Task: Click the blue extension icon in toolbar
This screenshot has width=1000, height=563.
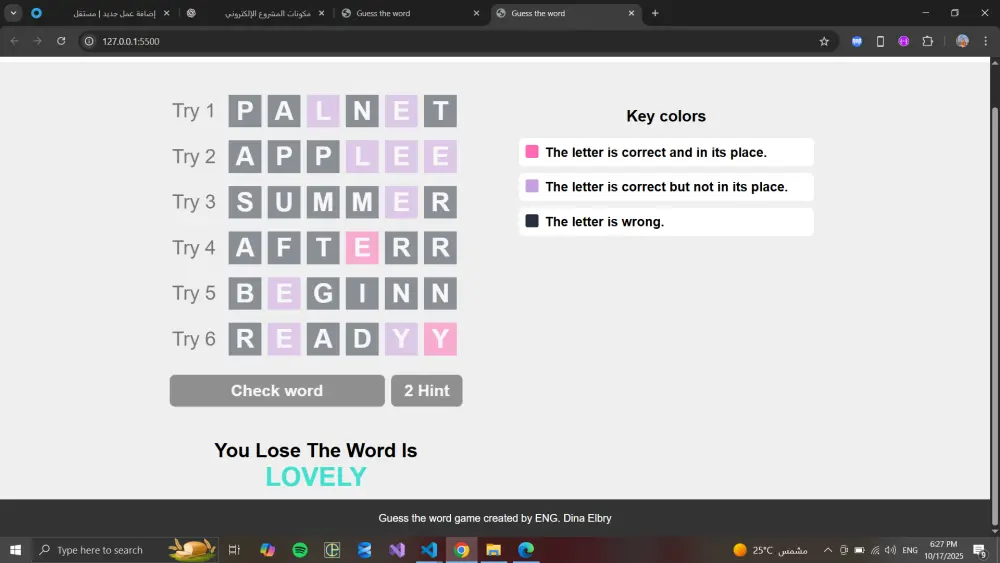Action: point(857,41)
